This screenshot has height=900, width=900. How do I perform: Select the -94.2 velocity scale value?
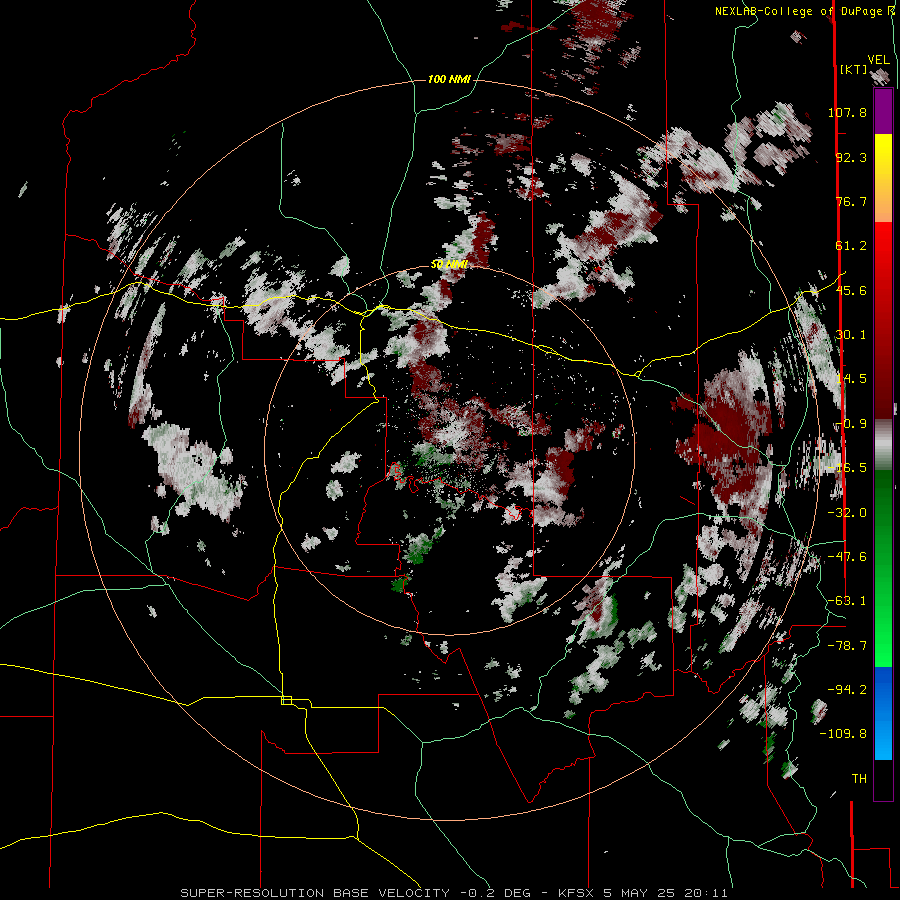[x=847, y=689]
